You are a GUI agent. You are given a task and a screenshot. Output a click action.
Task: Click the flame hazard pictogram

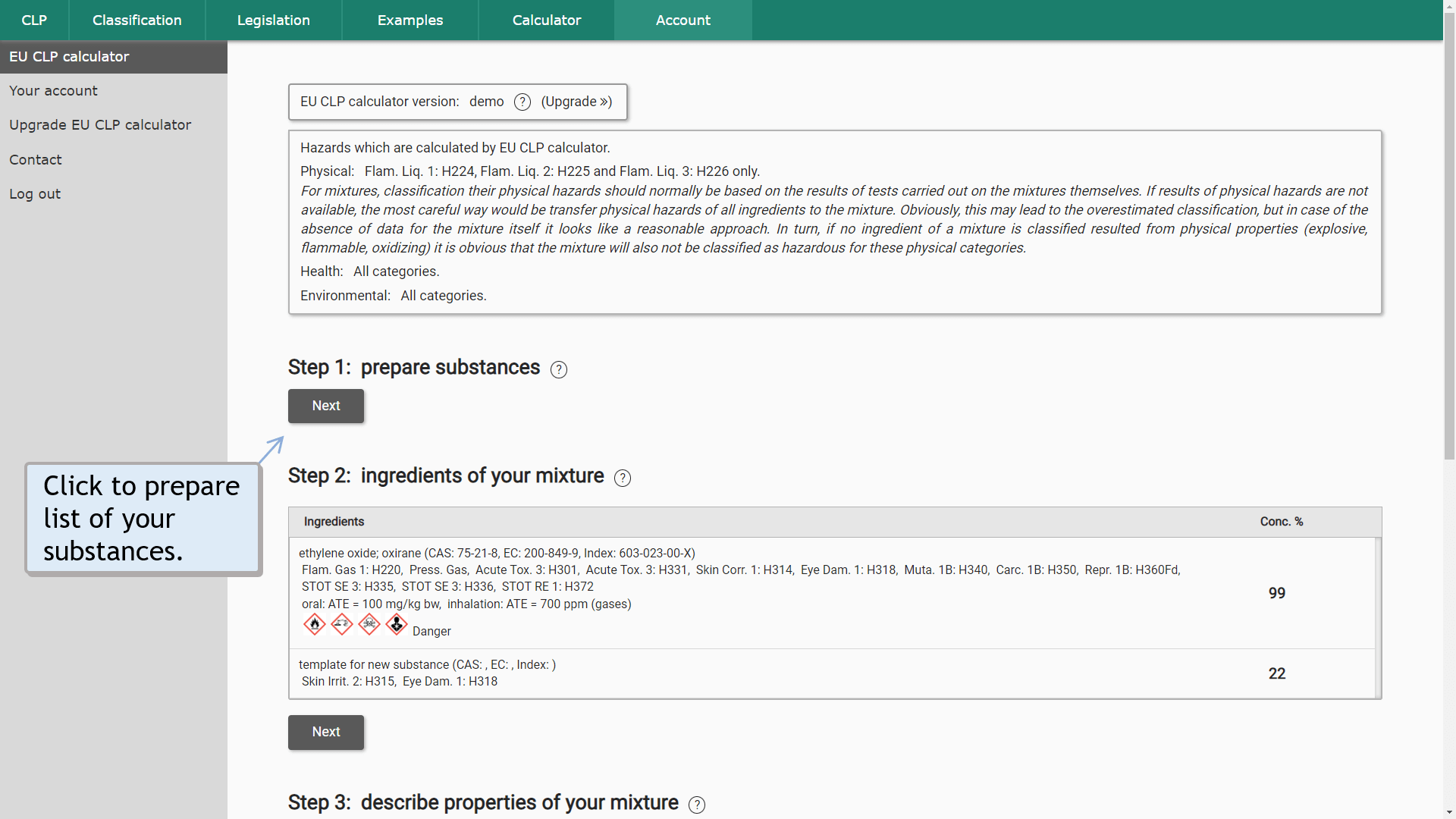click(315, 624)
